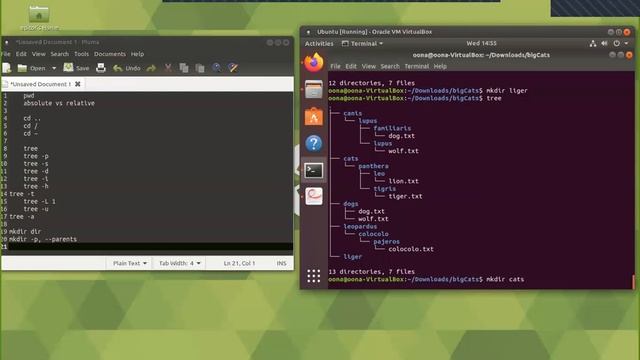Open the terminal's File menu
This screenshot has height=360, width=640.
336,66
